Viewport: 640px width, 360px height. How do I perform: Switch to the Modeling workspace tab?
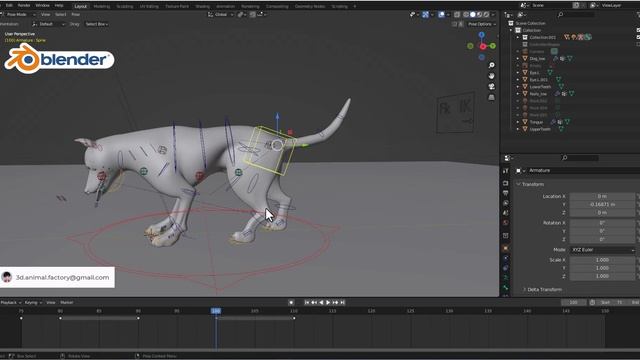coord(102,6)
